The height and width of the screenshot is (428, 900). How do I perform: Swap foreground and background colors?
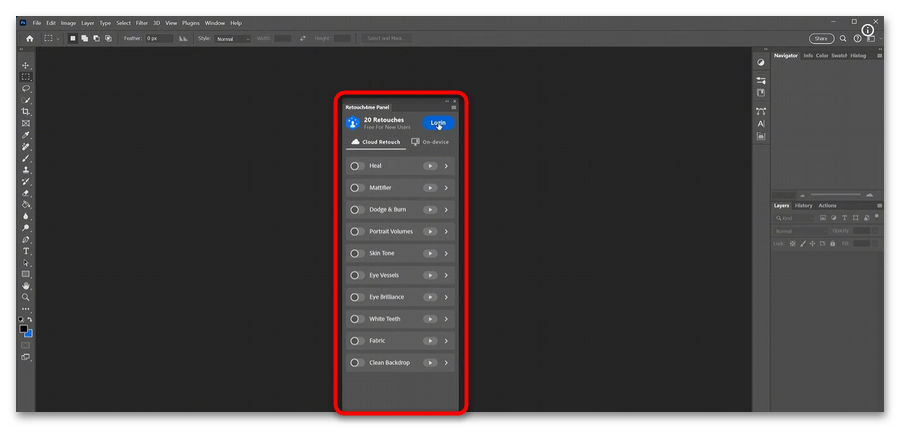(30, 319)
